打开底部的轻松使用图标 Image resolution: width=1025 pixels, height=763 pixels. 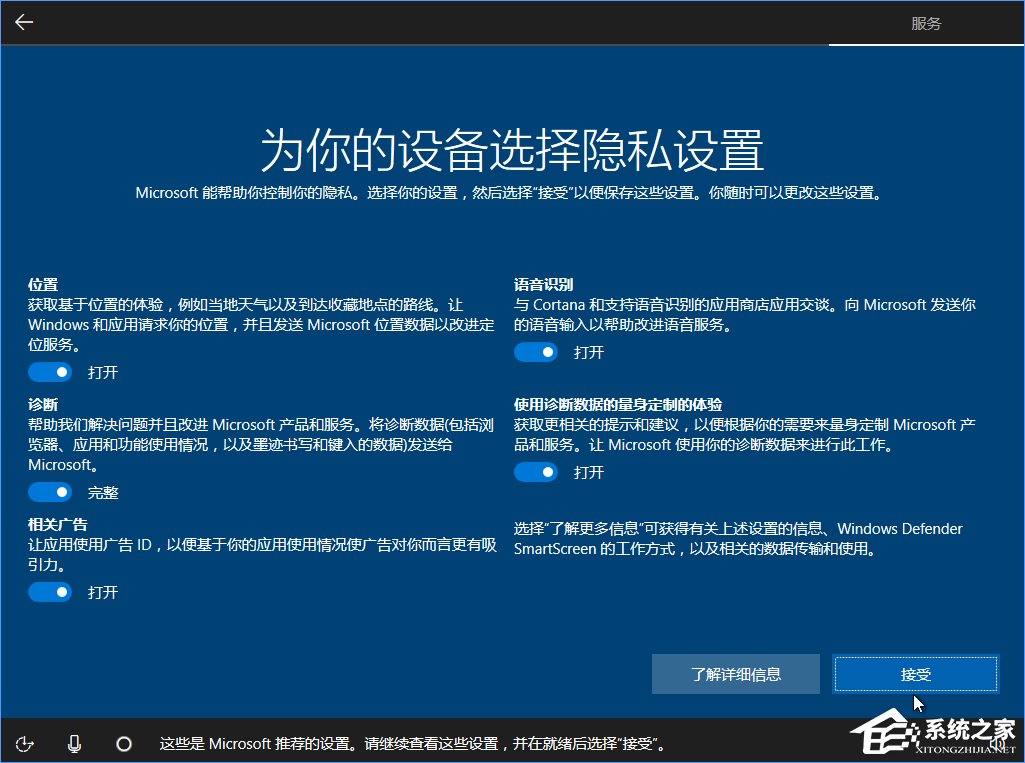25,744
